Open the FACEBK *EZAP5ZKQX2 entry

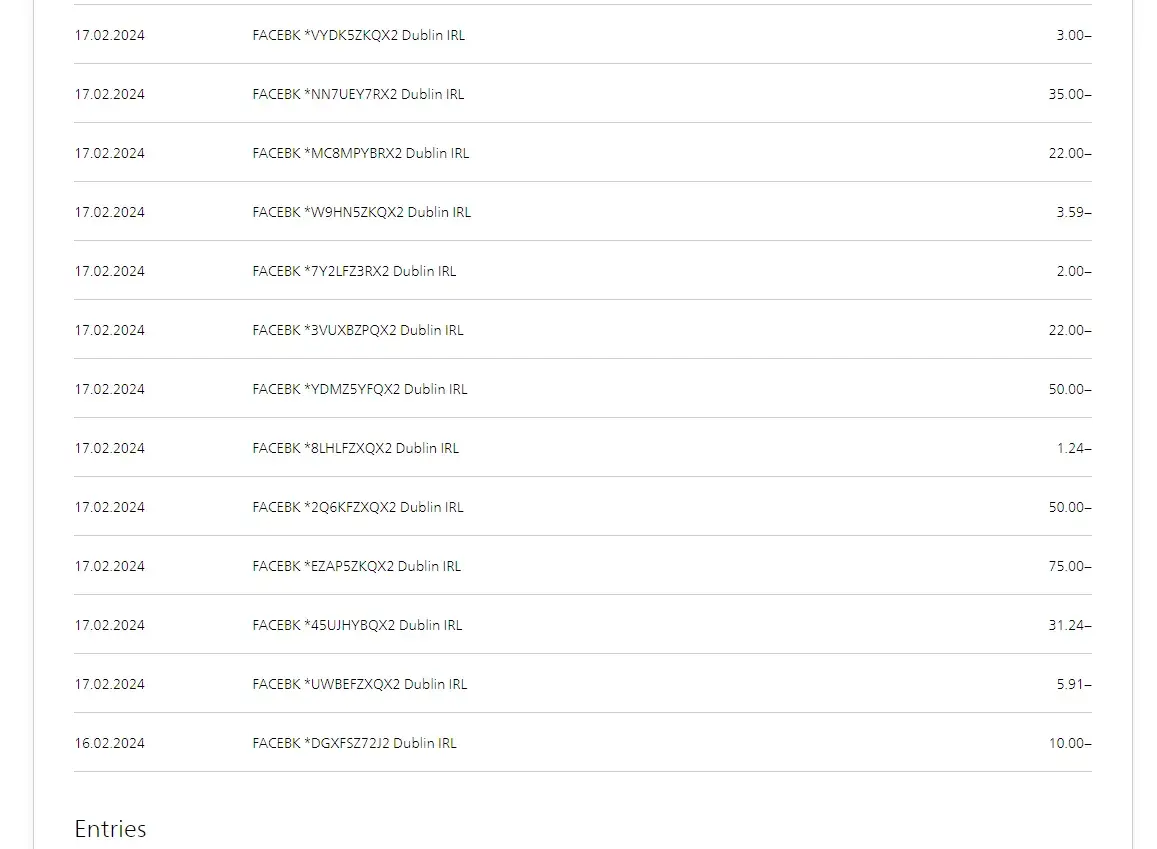pyautogui.click(x=356, y=566)
